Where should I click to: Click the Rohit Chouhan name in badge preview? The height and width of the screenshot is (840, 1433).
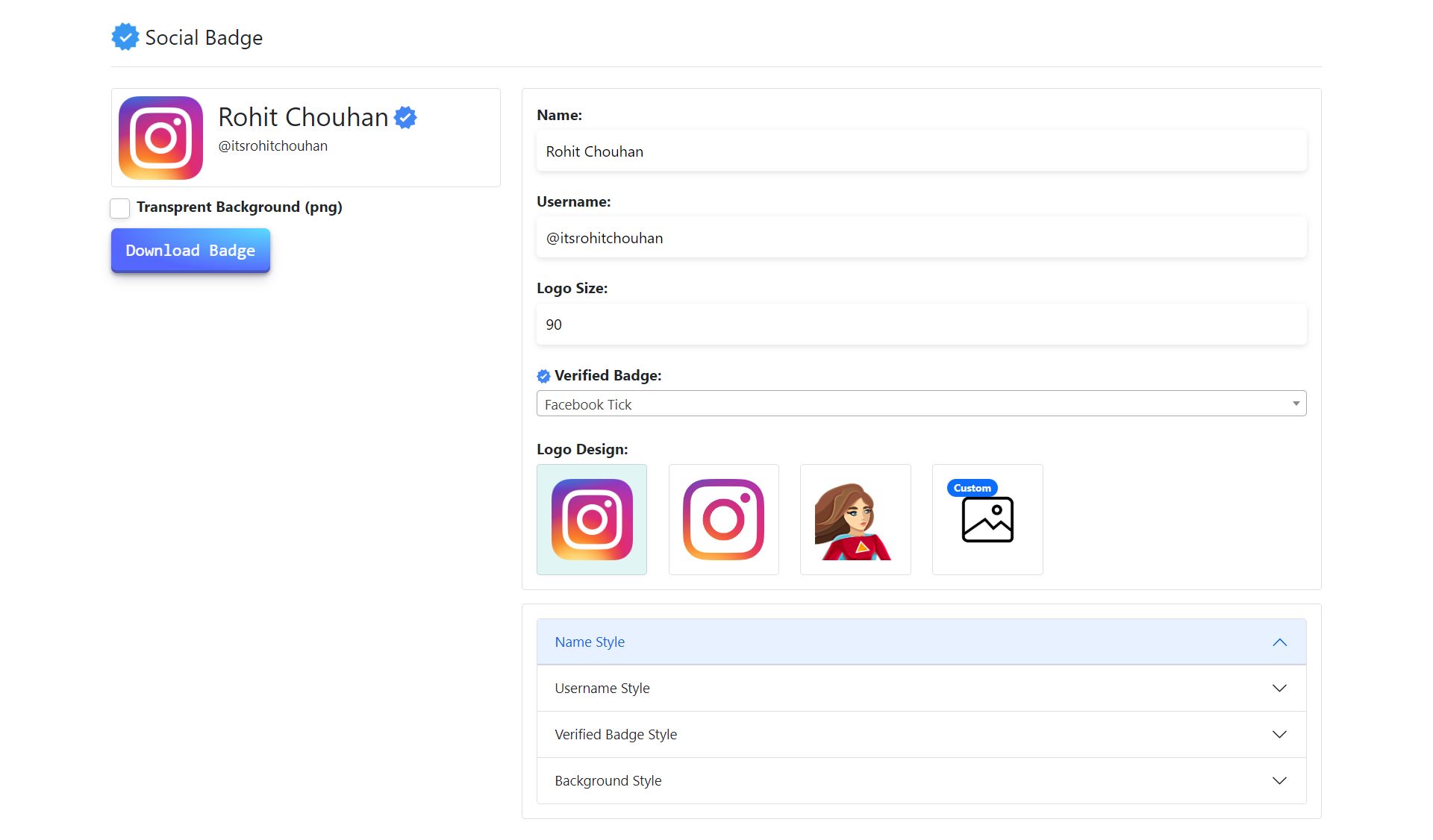point(303,117)
